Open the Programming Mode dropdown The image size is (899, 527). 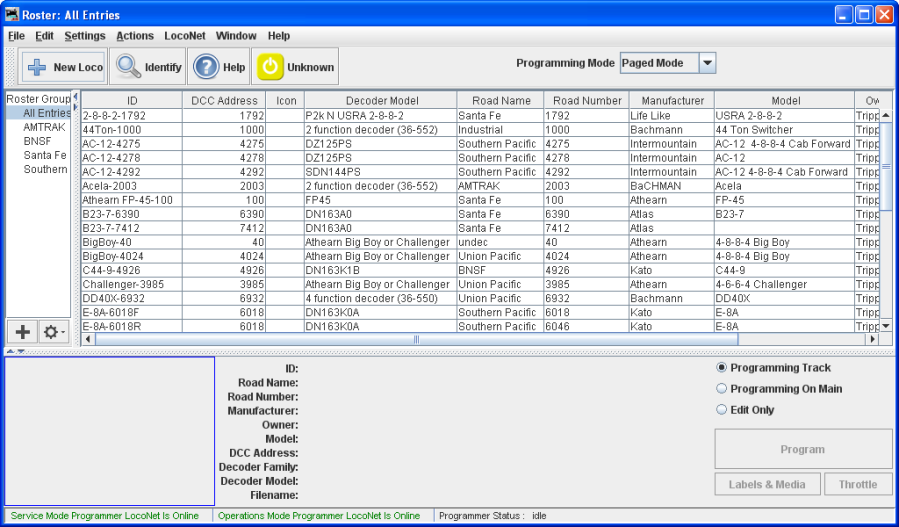point(707,63)
